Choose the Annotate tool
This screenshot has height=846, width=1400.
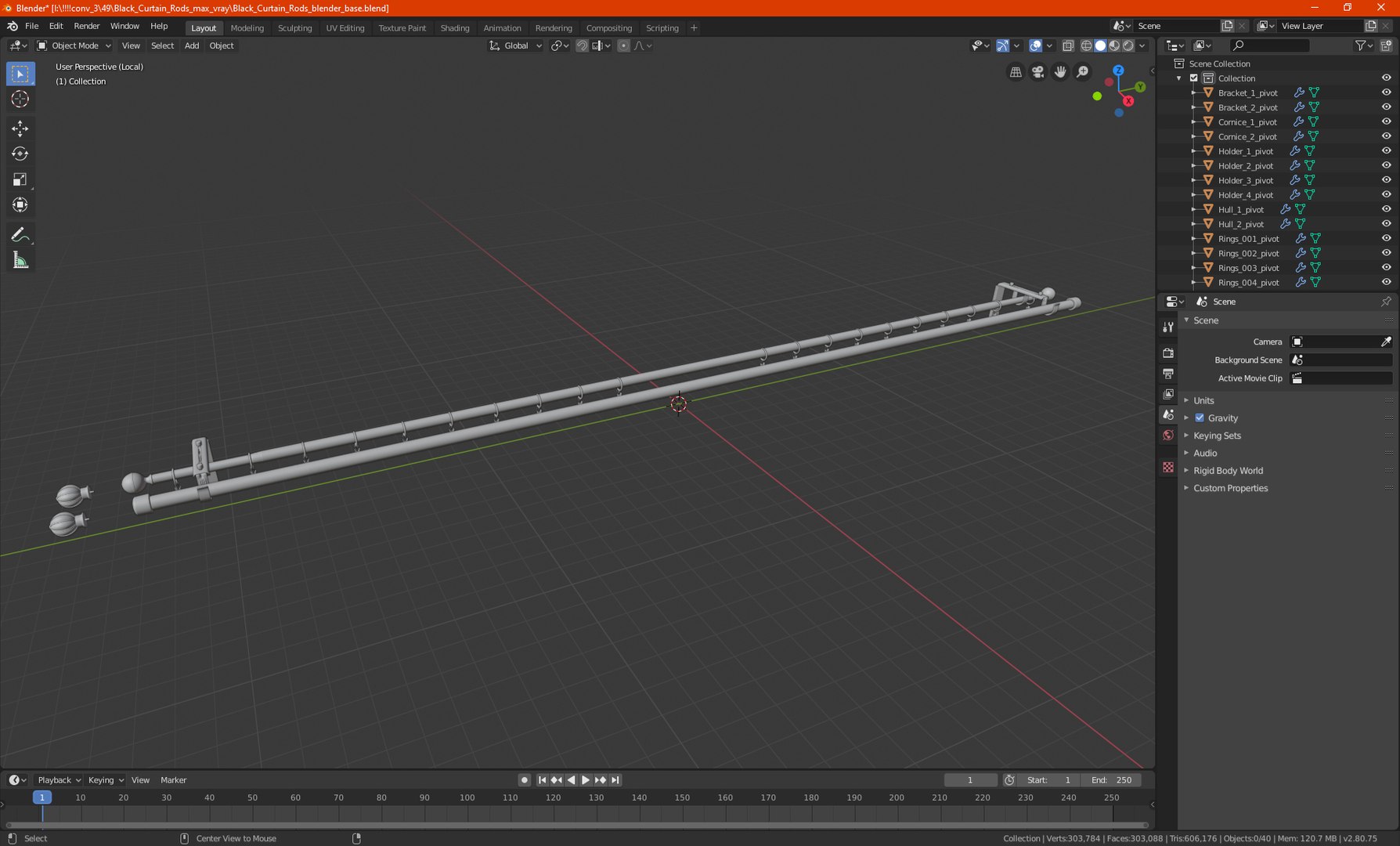pyautogui.click(x=20, y=235)
